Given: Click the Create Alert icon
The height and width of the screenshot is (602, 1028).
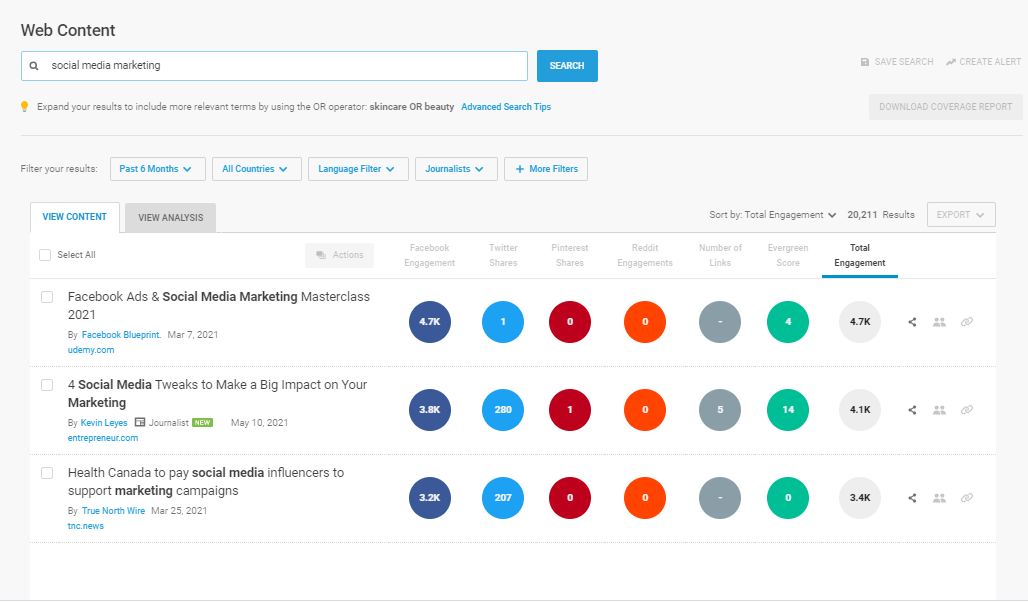Looking at the screenshot, I should click(951, 62).
